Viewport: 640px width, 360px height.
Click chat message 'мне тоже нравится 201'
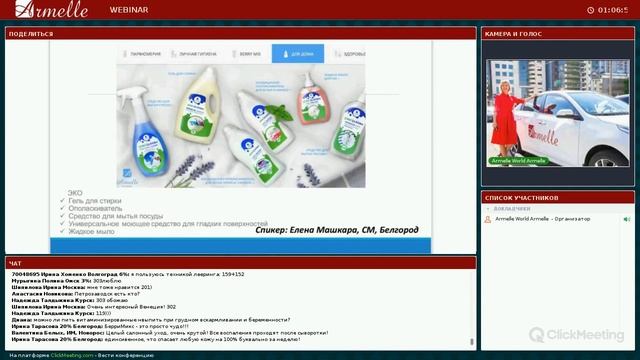[x=82, y=287]
